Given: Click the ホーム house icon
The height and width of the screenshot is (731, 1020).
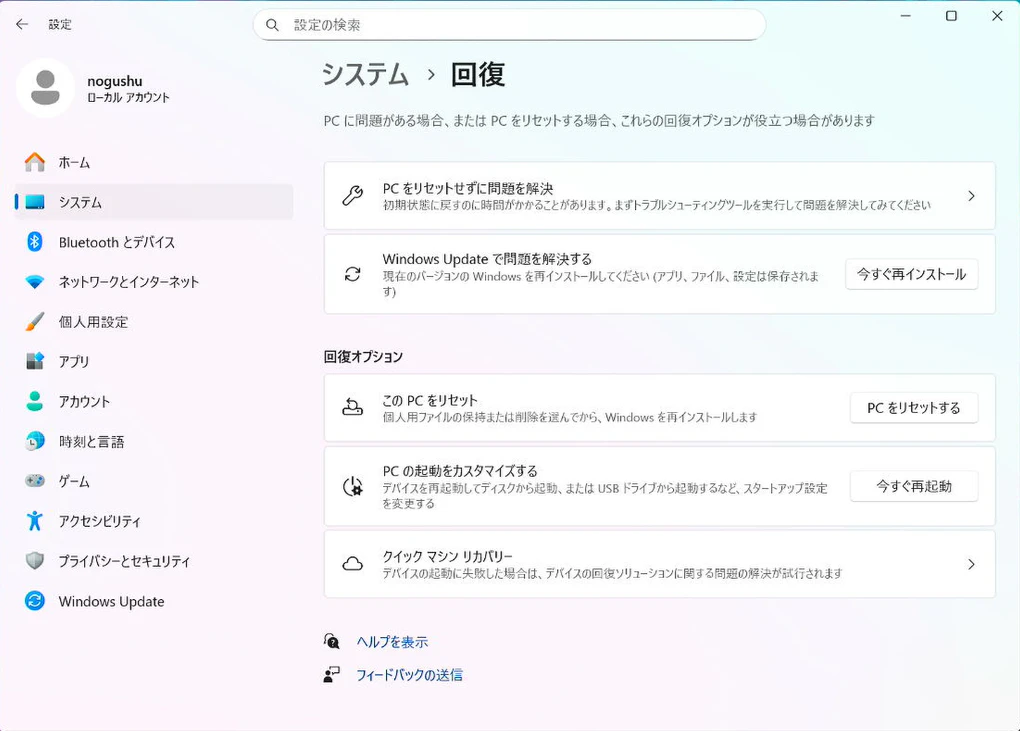Looking at the screenshot, I should click(x=34, y=162).
